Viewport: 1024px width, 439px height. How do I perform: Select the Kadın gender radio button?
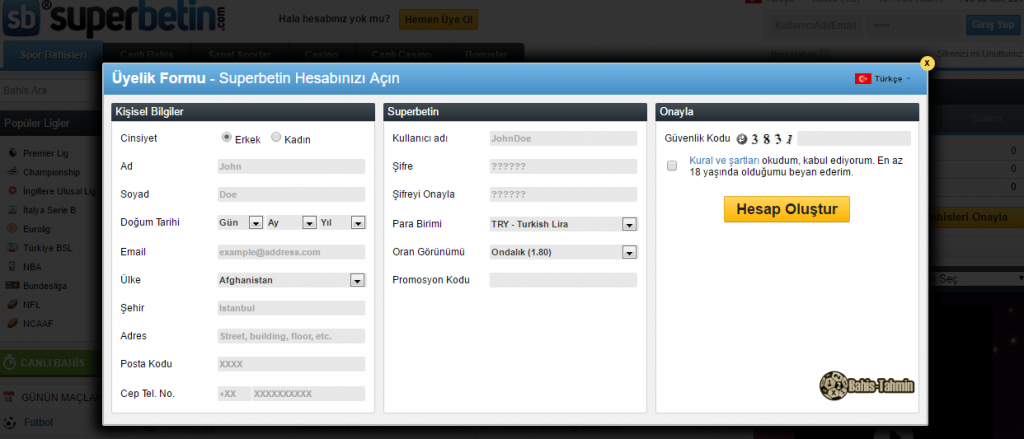(276, 138)
